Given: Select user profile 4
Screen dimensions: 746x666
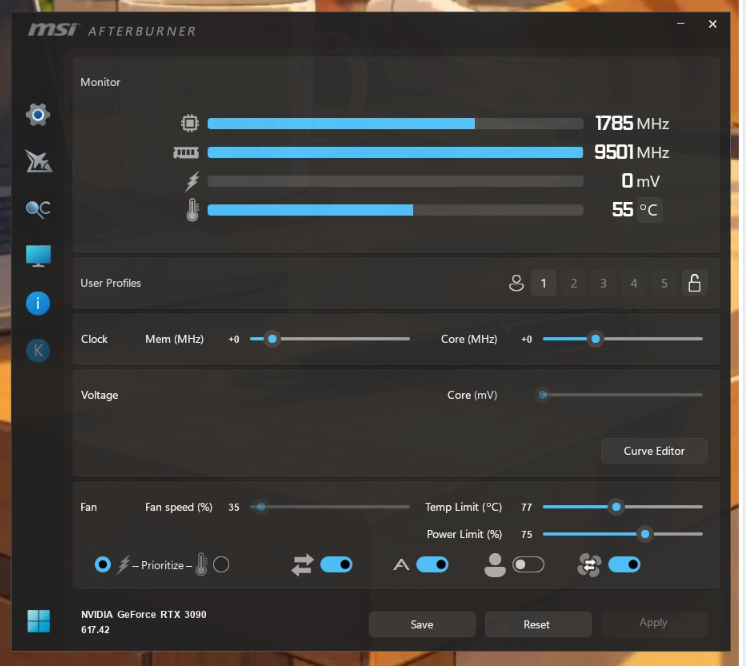Looking at the screenshot, I should 634,283.
